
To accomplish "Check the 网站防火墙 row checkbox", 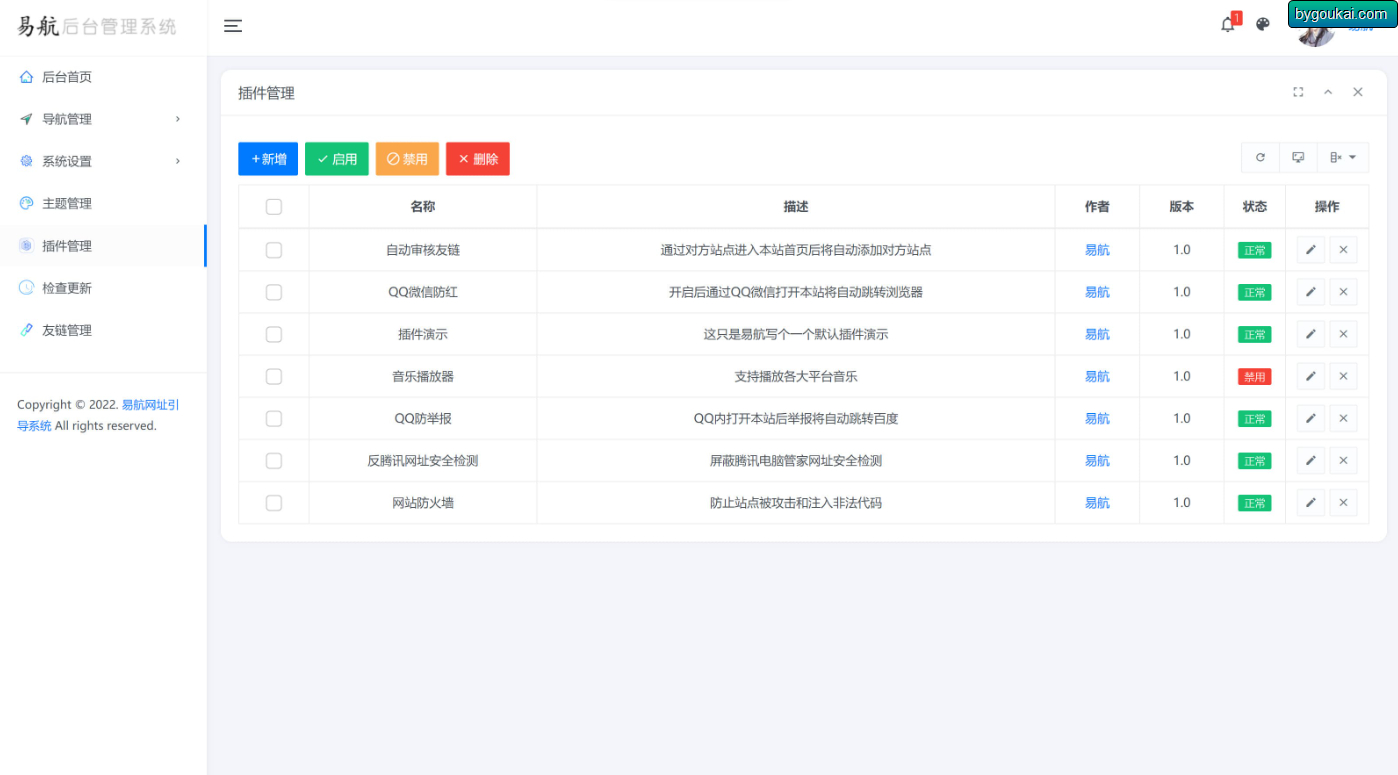I will [x=274, y=502].
